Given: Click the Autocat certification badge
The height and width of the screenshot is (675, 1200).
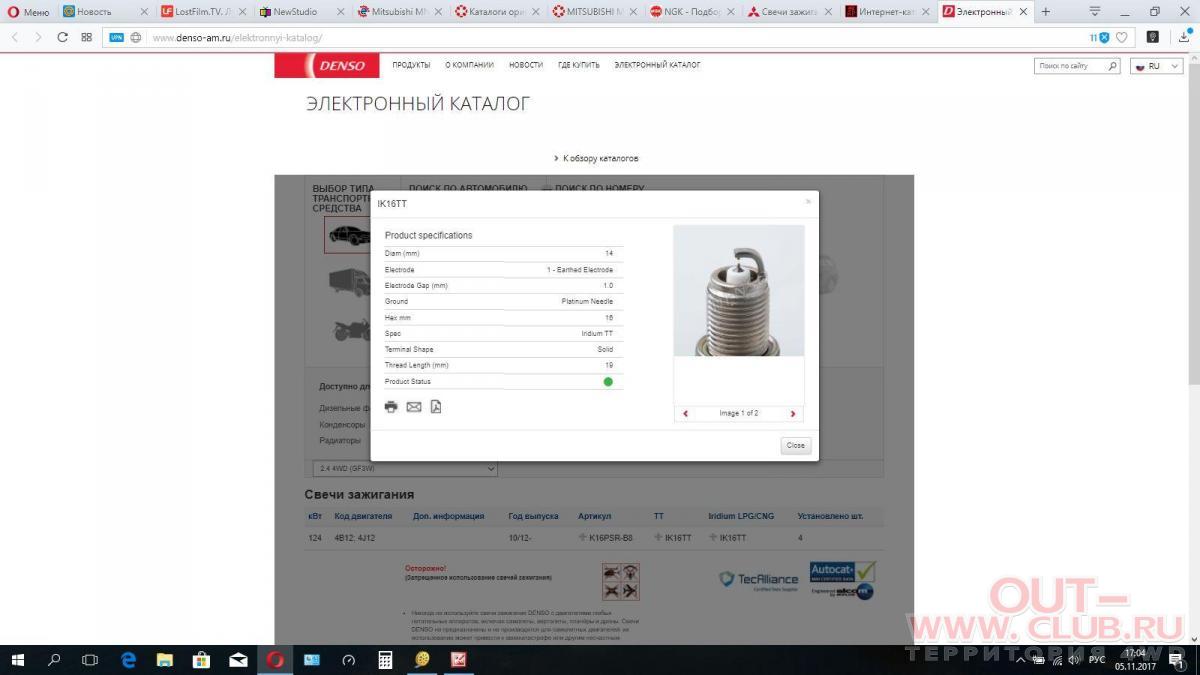Looking at the screenshot, I should point(843,580).
